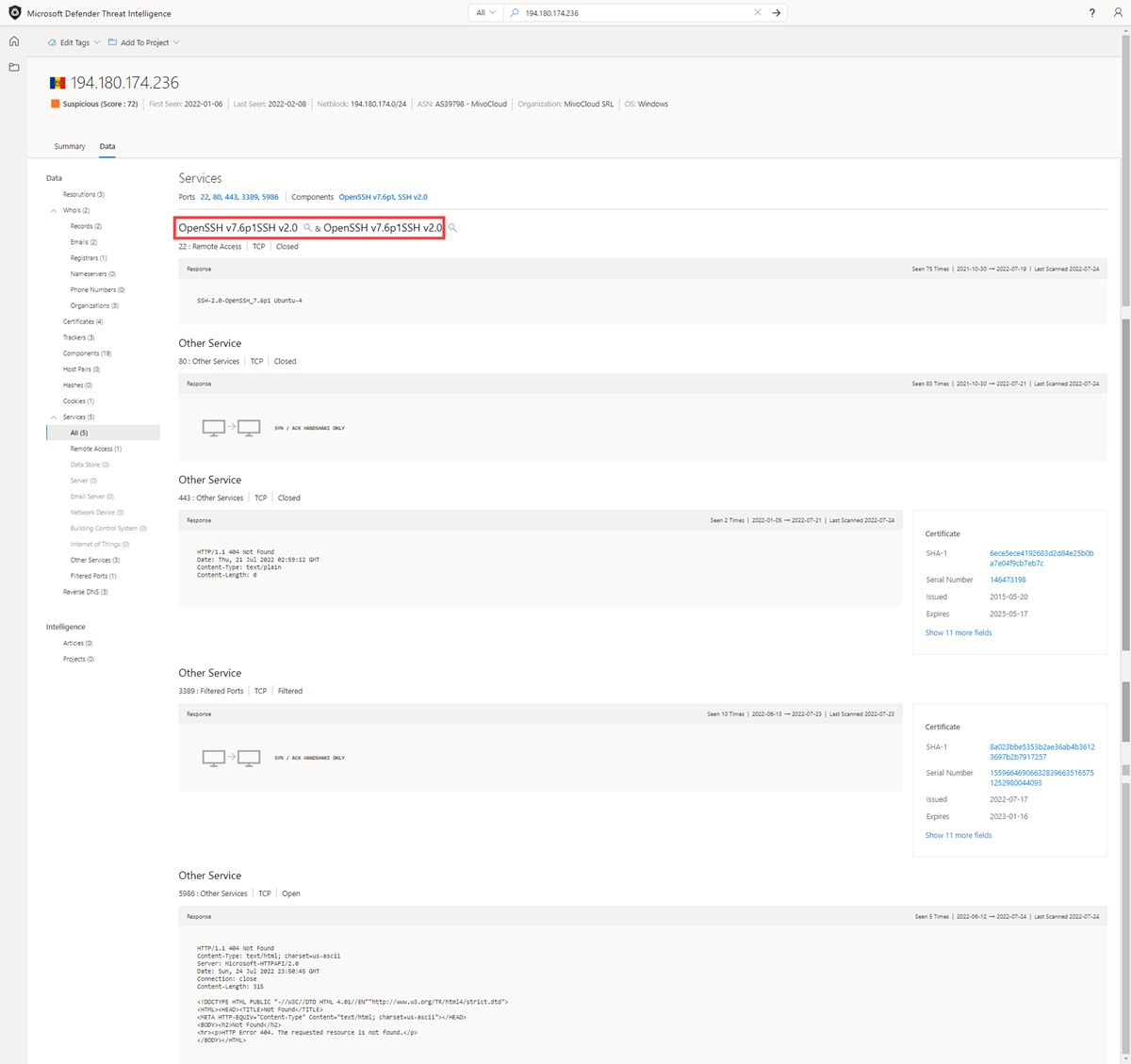Click the Moldova flag beside the IP address
Screen dimensions: 1131x1064
(x=57, y=83)
